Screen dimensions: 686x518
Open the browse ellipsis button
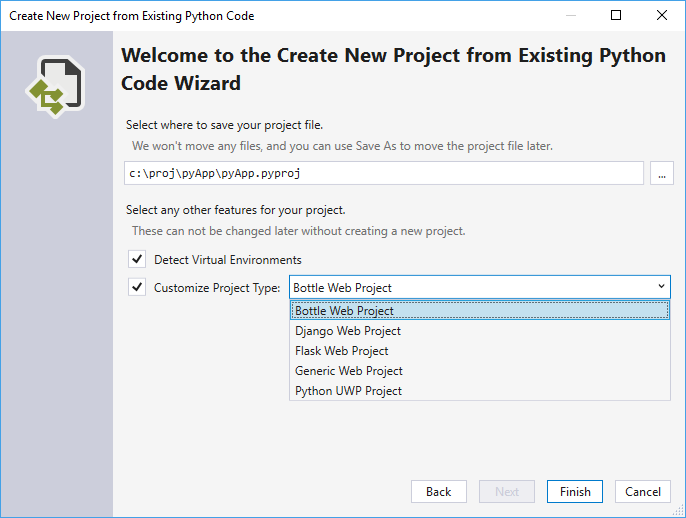click(x=662, y=173)
